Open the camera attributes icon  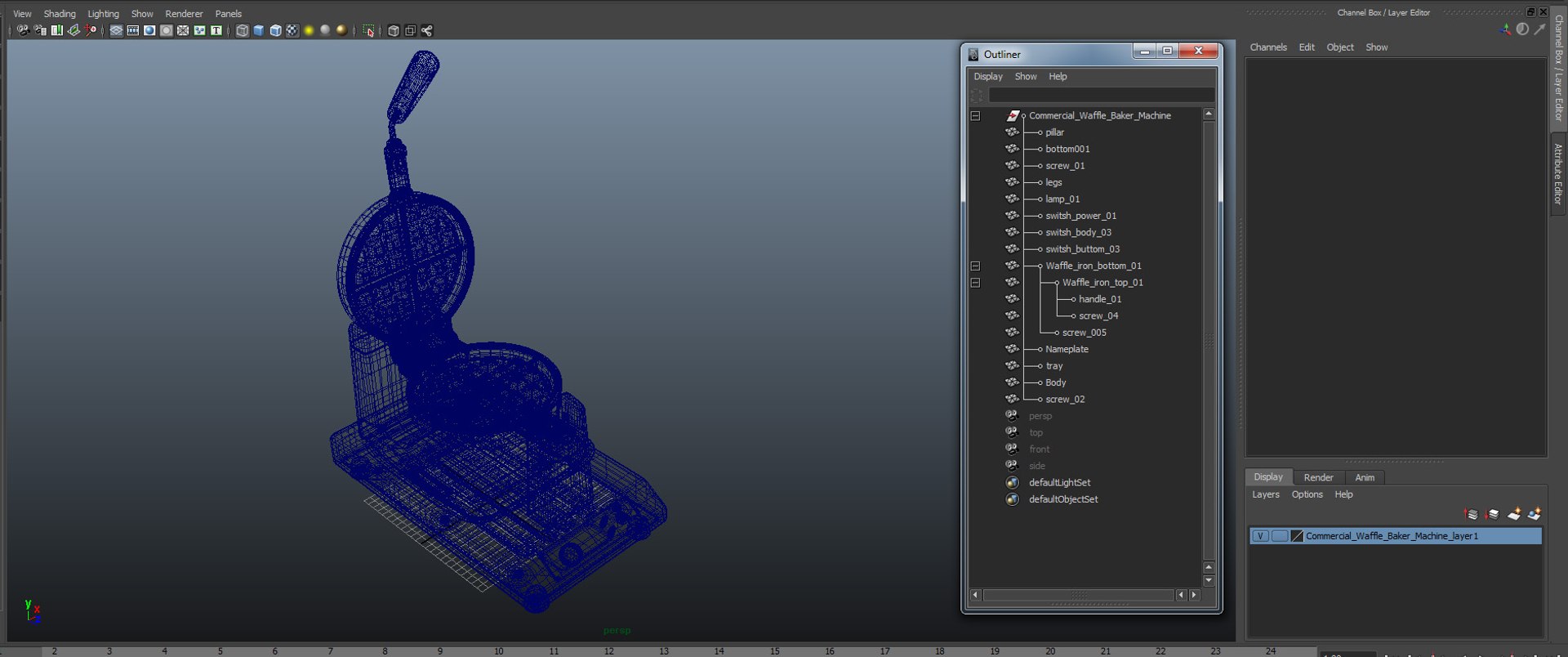click(x=40, y=30)
